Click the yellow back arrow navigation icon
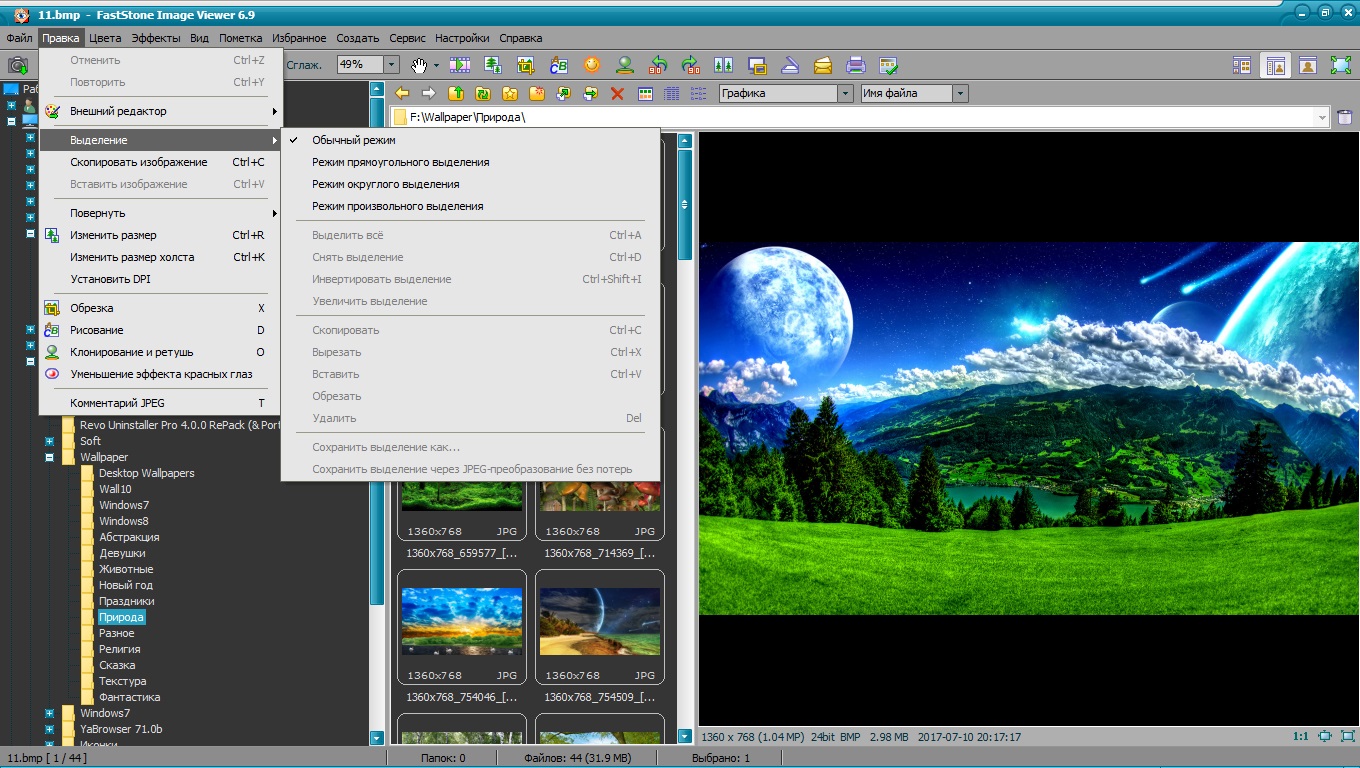Image resolution: width=1360 pixels, height=768 pixels. point(402,93)
